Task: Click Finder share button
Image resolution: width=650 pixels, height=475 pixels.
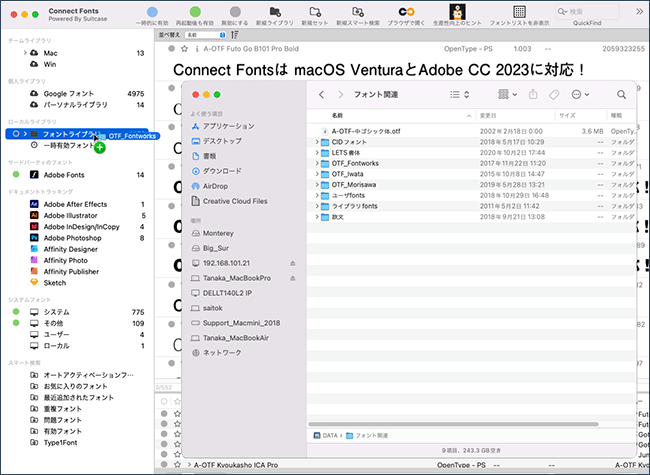Action: [x=533, y=95]
